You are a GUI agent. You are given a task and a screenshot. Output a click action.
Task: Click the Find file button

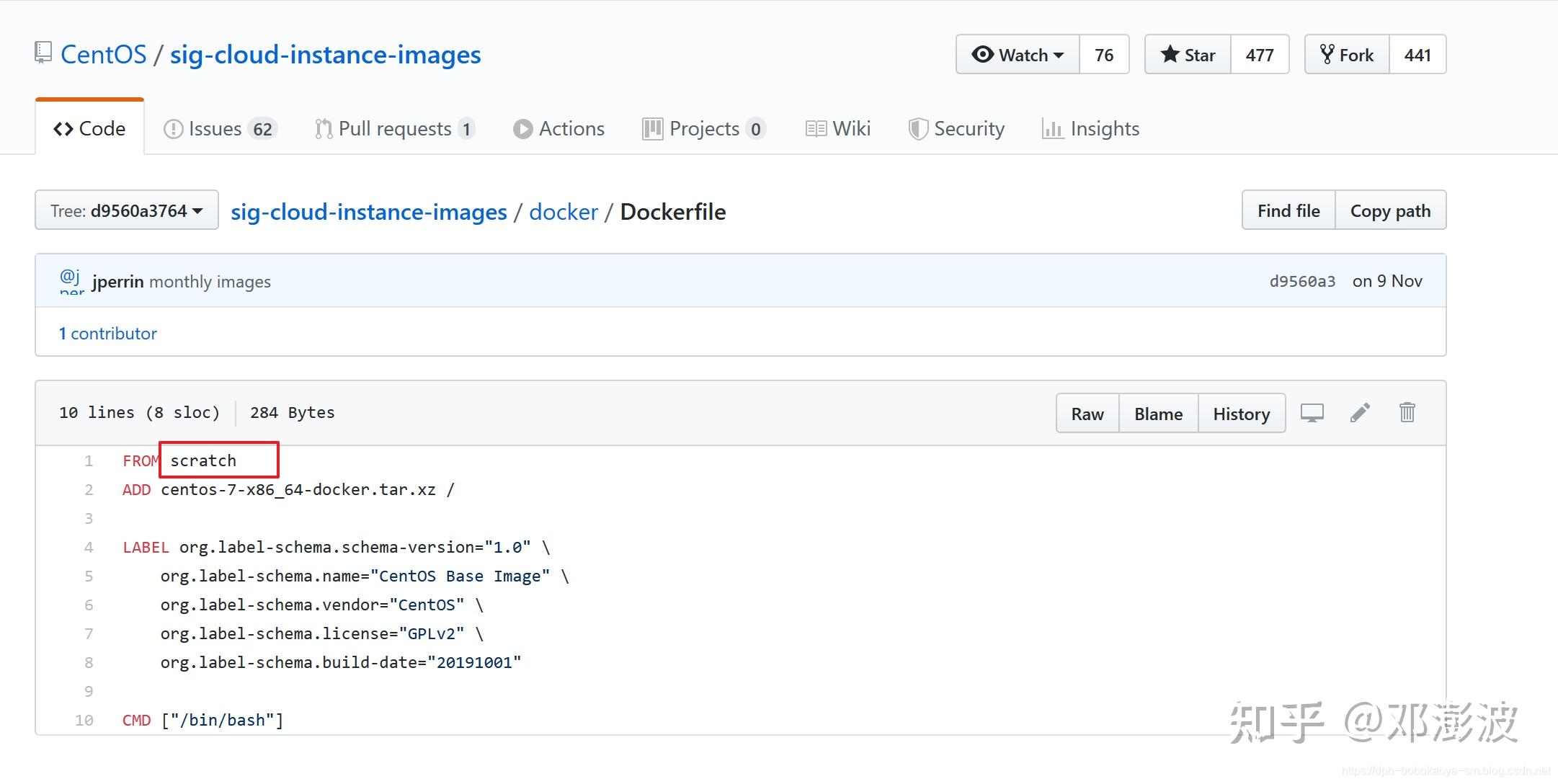click(x=1288, y=210)
